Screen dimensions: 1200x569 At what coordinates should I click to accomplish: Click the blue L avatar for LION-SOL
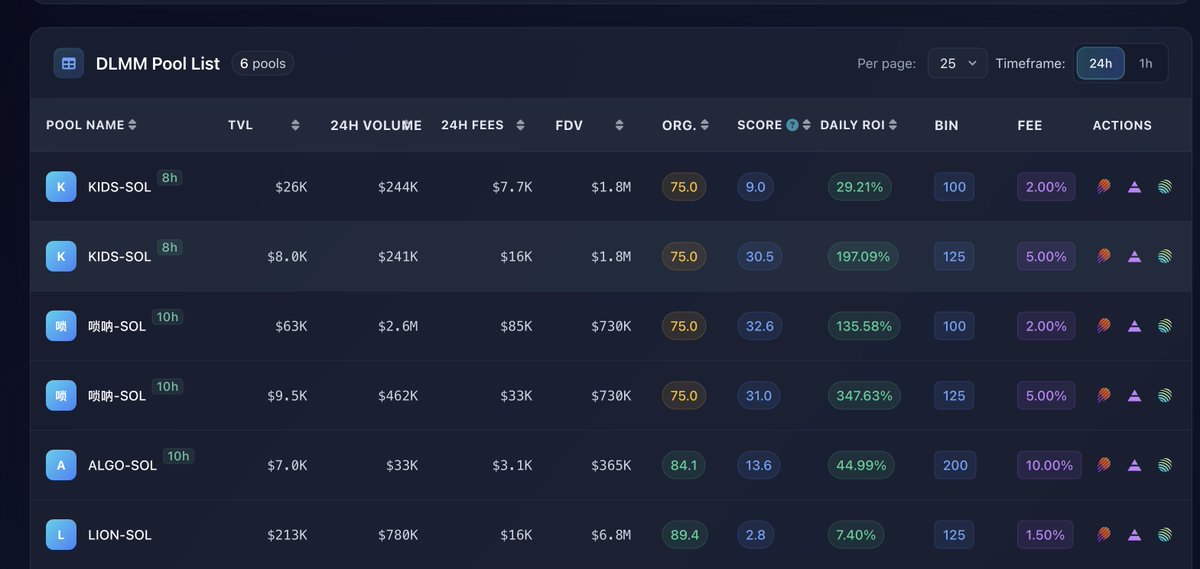coord(61,535)
